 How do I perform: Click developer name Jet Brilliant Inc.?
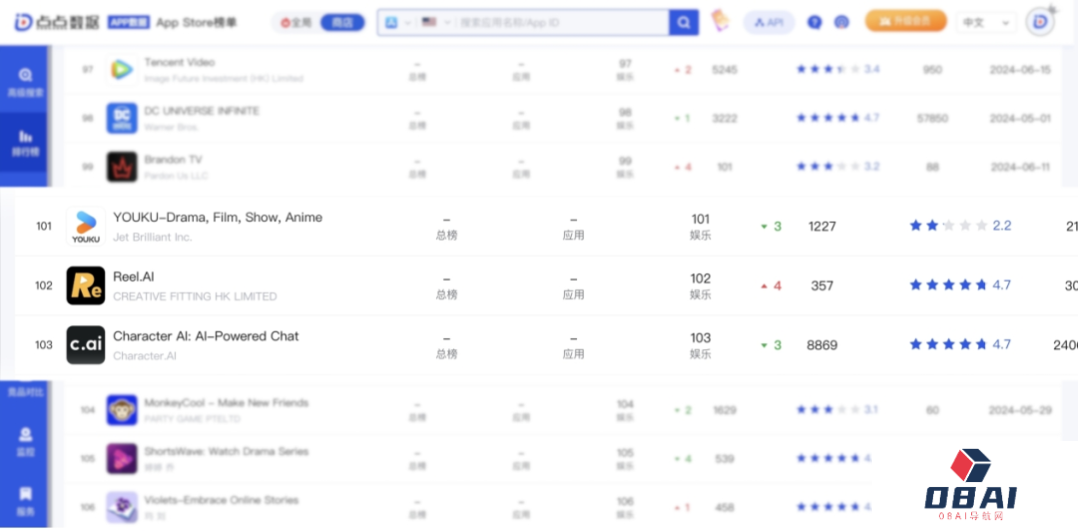click(153, 237)
